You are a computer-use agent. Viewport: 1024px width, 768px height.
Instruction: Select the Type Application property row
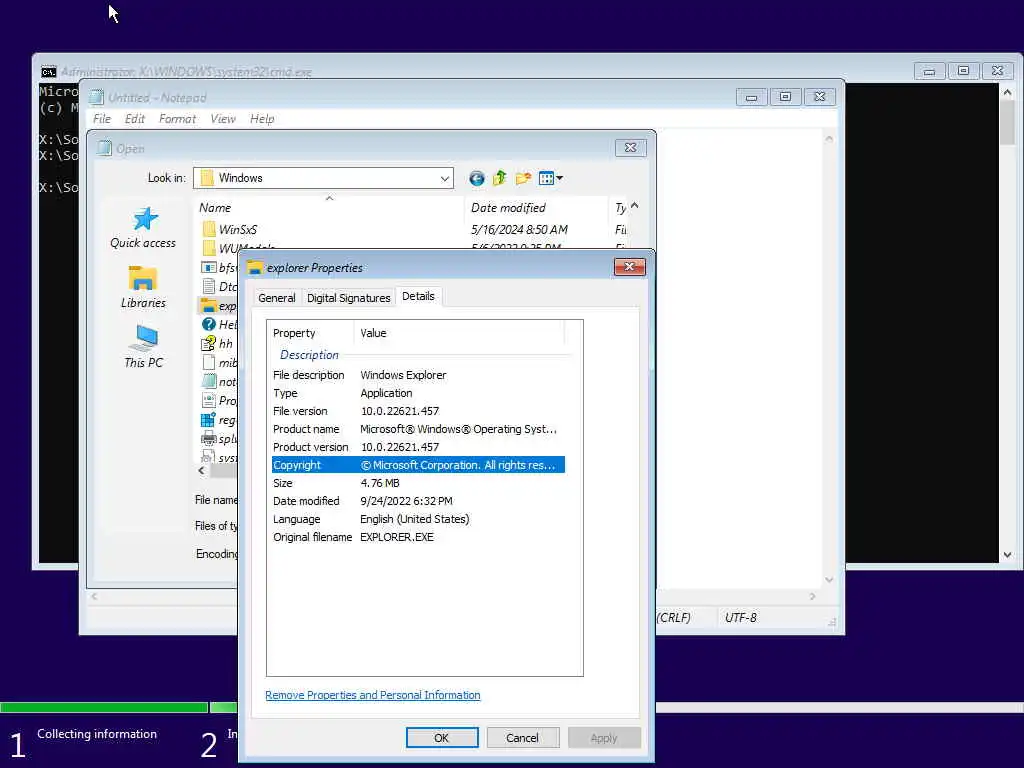pos(418,393)
